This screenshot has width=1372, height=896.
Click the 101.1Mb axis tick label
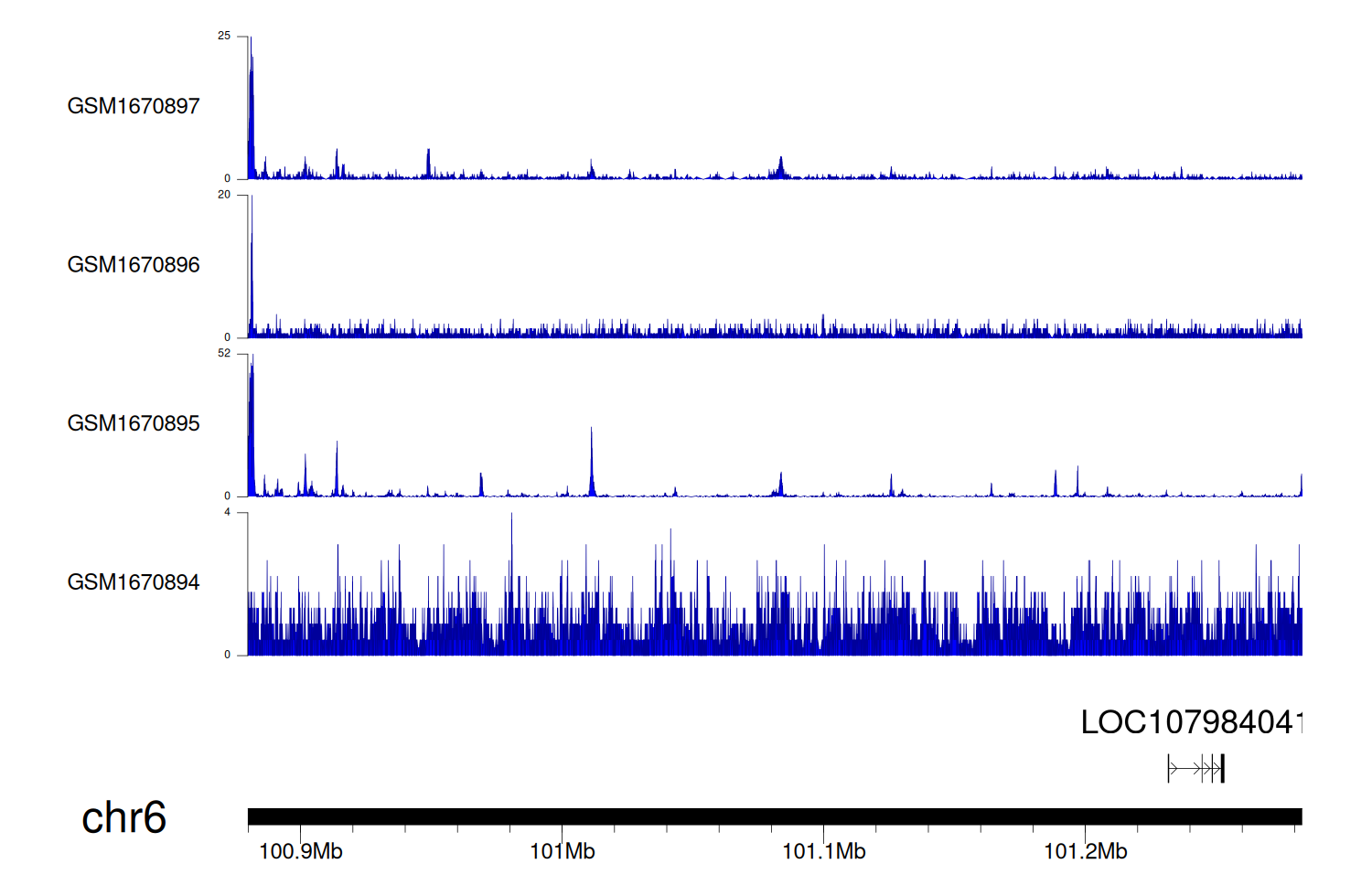click(824, 852)
